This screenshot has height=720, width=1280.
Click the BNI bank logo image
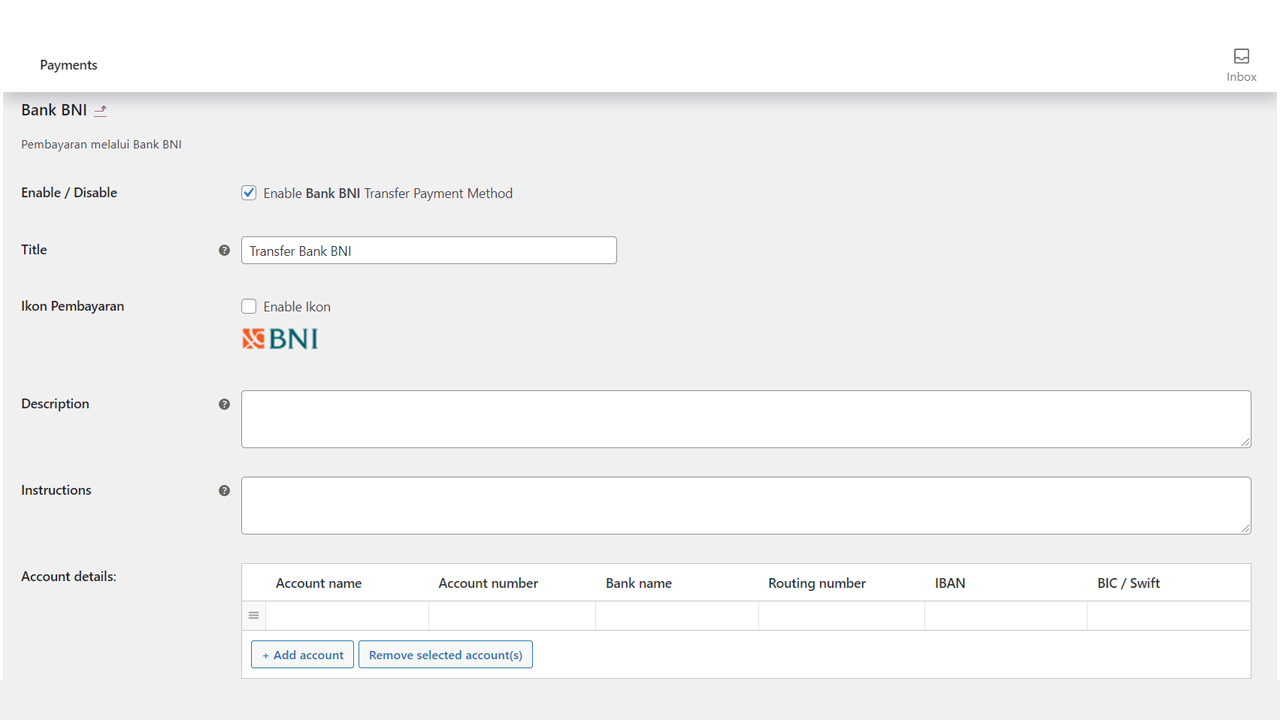coord(280,338)
